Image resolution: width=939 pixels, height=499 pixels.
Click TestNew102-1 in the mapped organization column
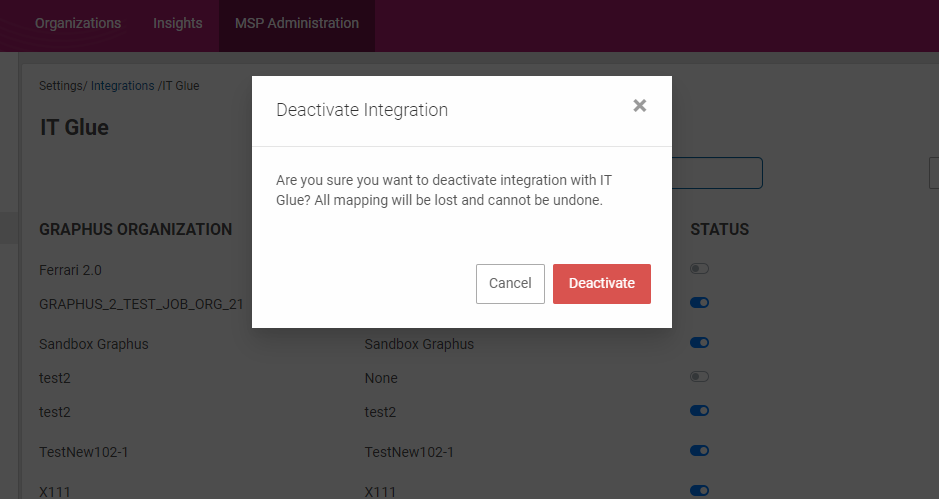coord(409,452)
